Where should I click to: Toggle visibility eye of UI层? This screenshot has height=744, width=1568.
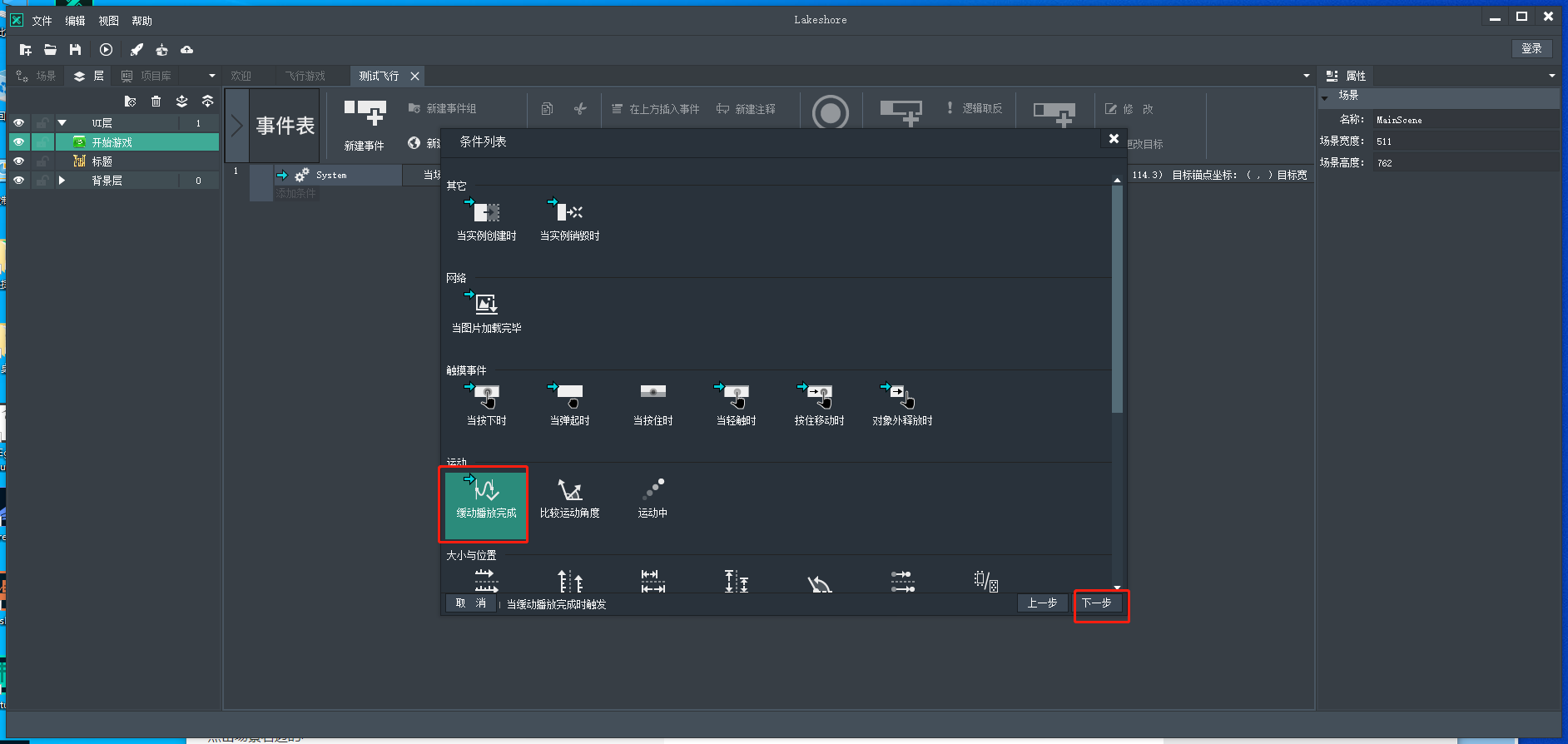coord(18,123)
